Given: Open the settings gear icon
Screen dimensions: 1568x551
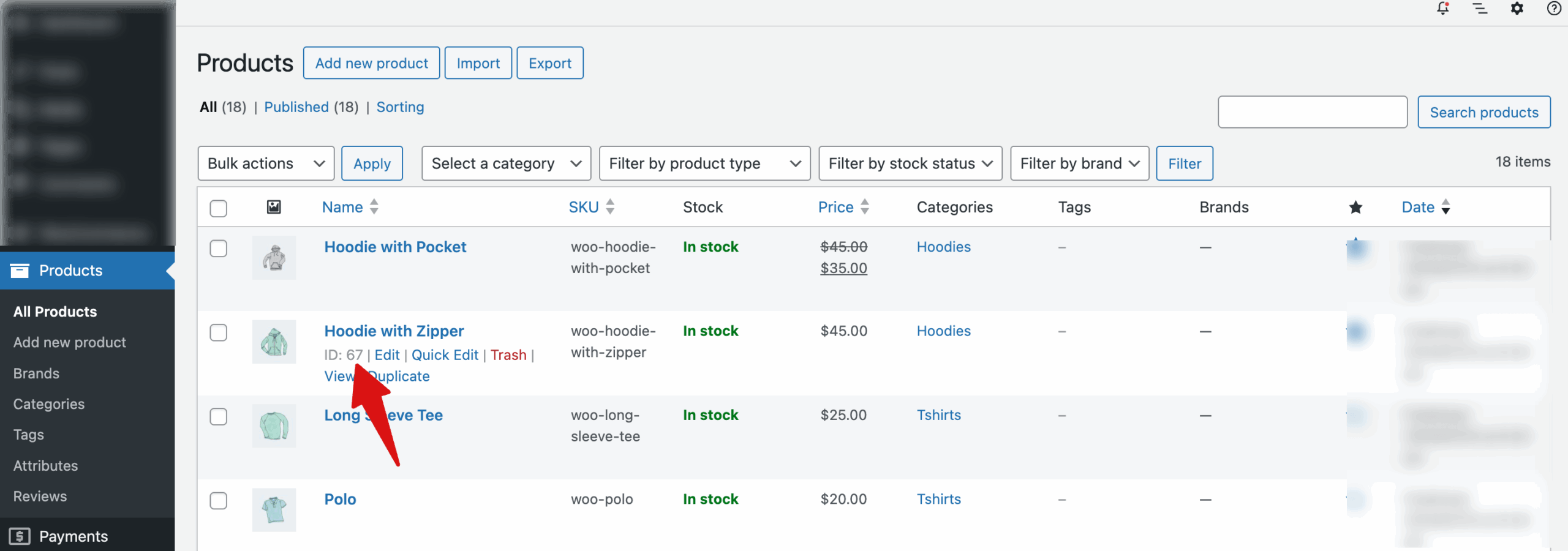Looking at the screenshot, I should coord(1517,9).
